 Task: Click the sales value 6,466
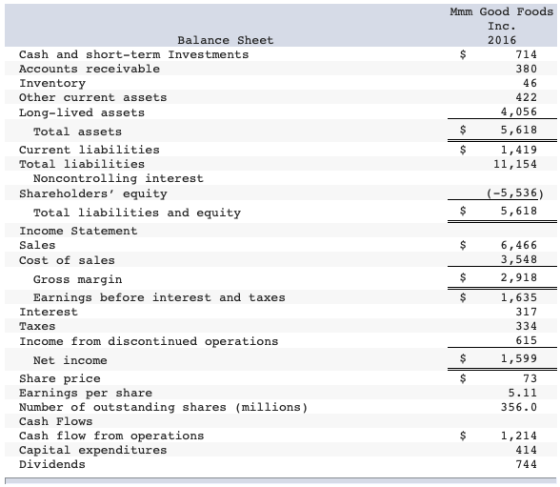pos(519,245)
